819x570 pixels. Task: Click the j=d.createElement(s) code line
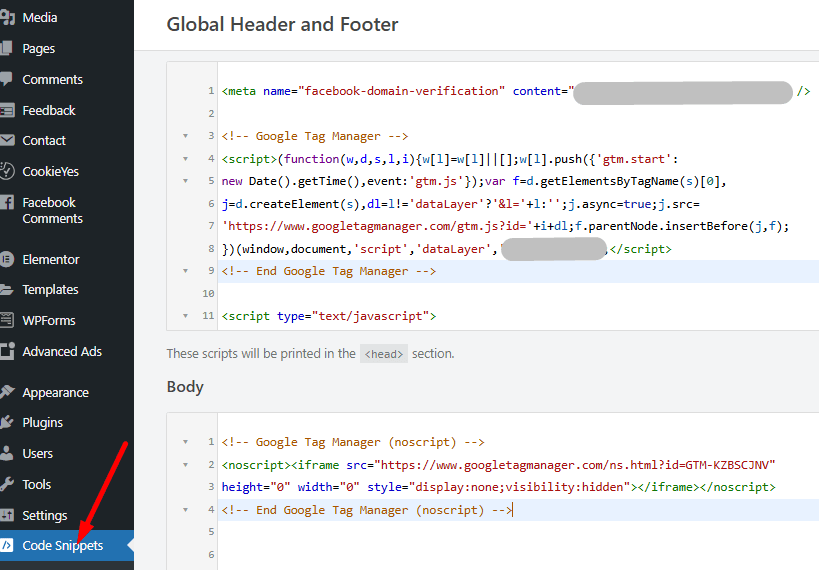pyautogui.click(x=460, y=204)
